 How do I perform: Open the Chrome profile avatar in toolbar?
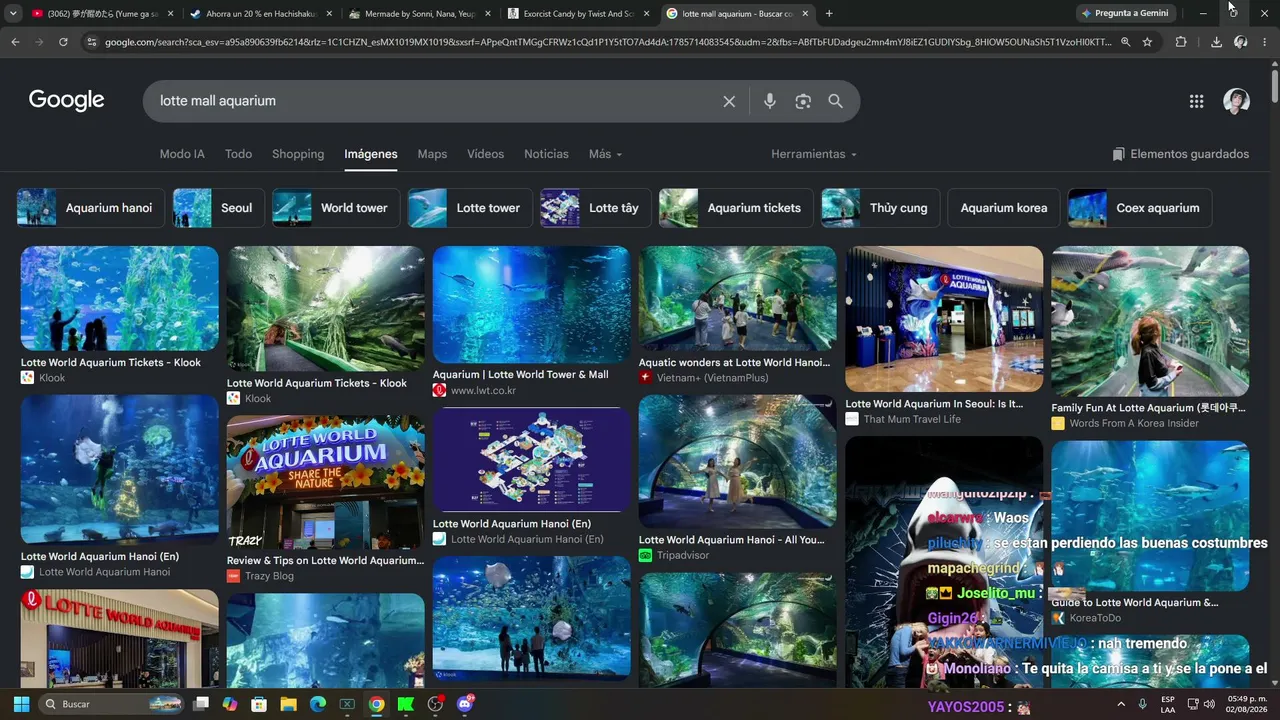[x=1240, y=42]
